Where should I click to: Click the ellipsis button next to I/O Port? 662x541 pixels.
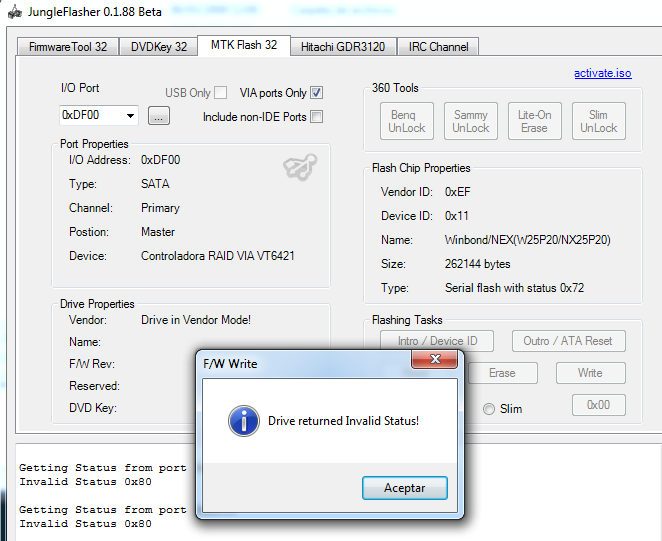tap(159, 115)
